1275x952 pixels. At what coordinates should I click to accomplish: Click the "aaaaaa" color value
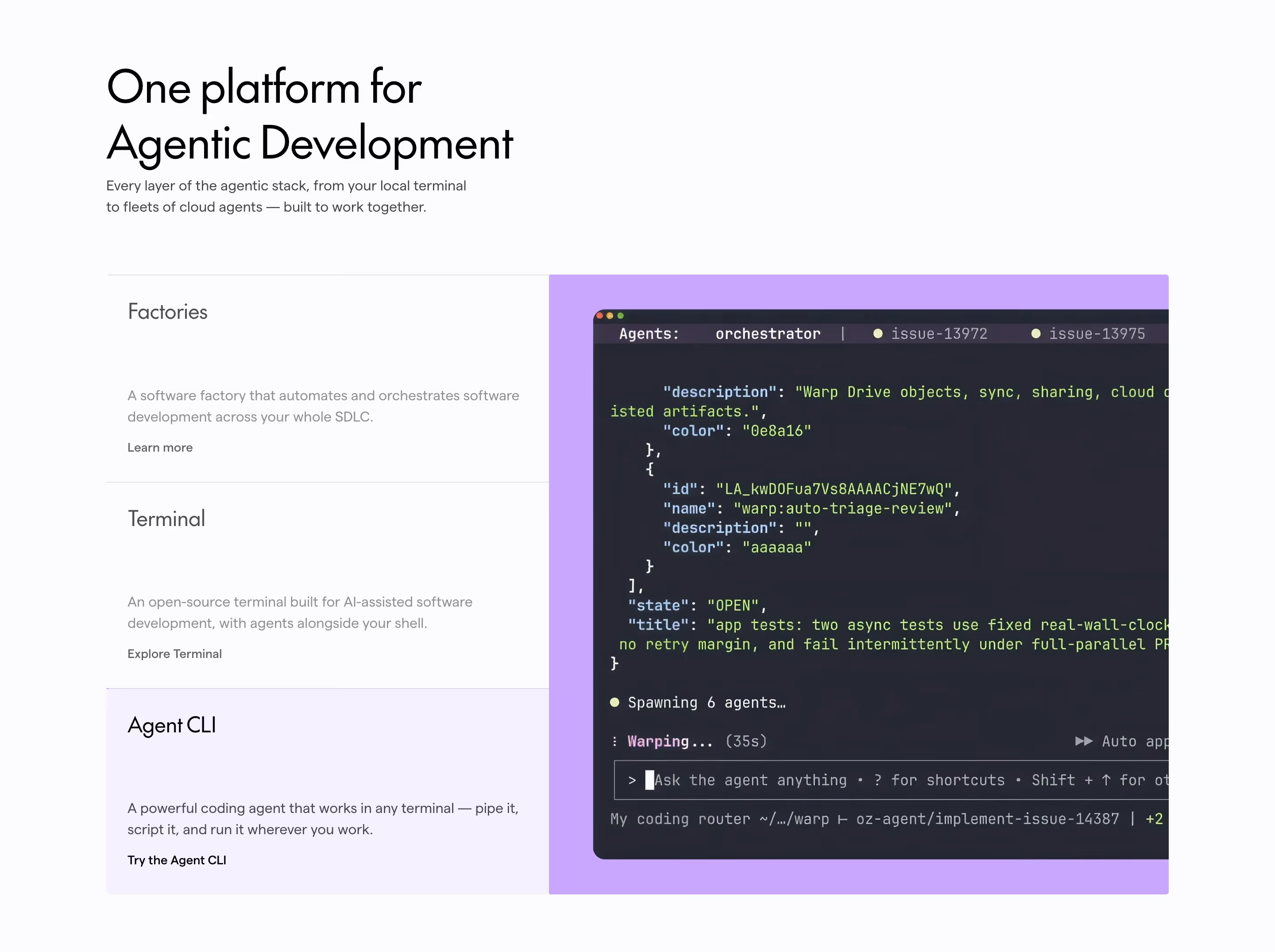pyautogui.click(x=777, y=547)
